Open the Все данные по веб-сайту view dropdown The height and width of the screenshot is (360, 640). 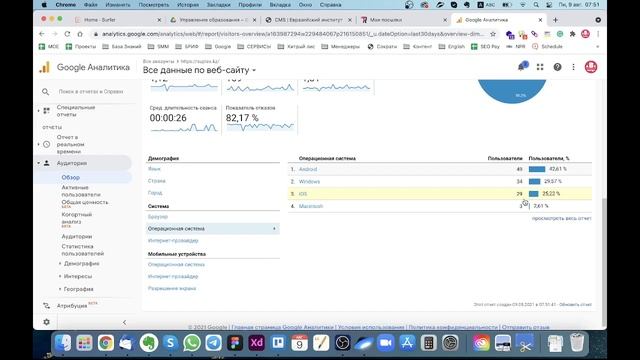click(x=199, y=70)
